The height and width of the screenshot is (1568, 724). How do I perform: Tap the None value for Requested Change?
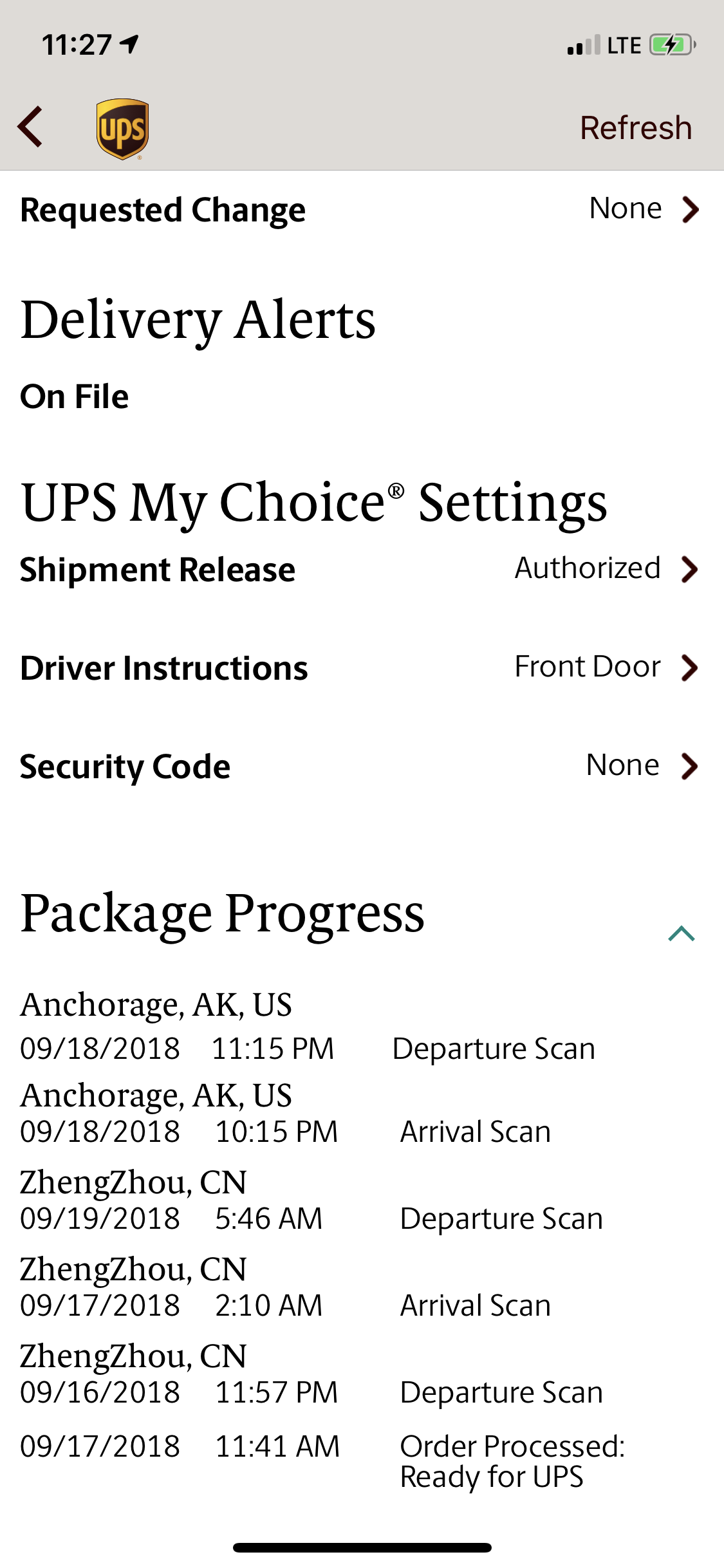click(x=626, y=209)
